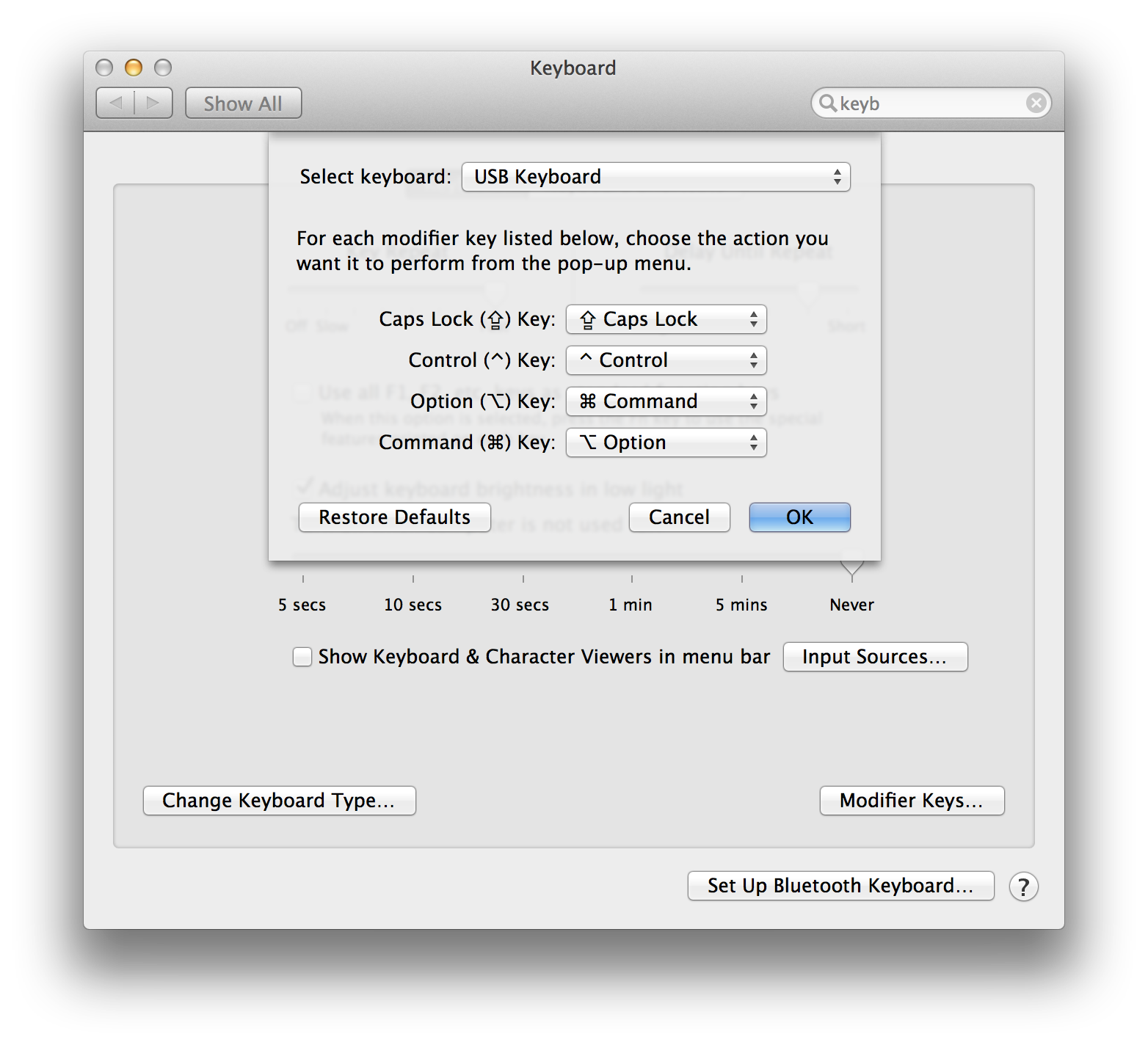1148x1045 pixels.
Task: Cancel the modifier keys dialog
Action: (679, 517)
